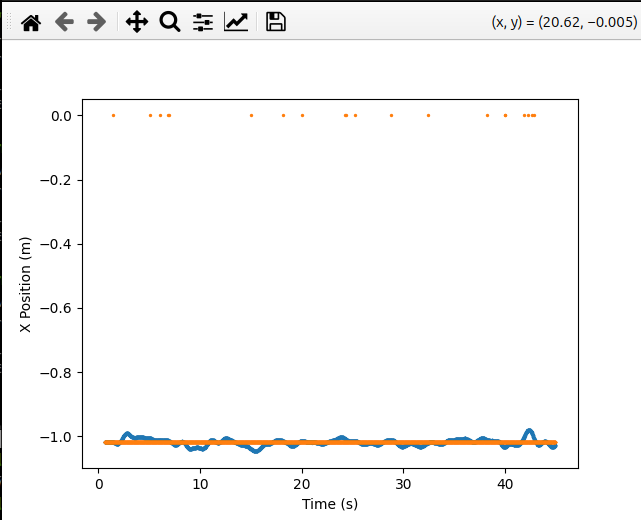Click the (x, y) coordinate readout
641x520 pixels.
563,23
